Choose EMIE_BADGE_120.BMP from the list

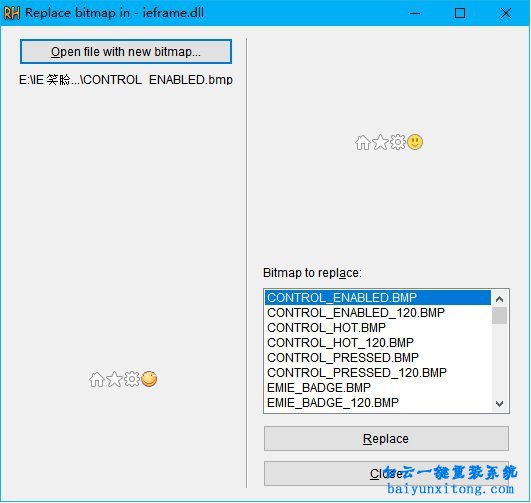tap(378, 402)
